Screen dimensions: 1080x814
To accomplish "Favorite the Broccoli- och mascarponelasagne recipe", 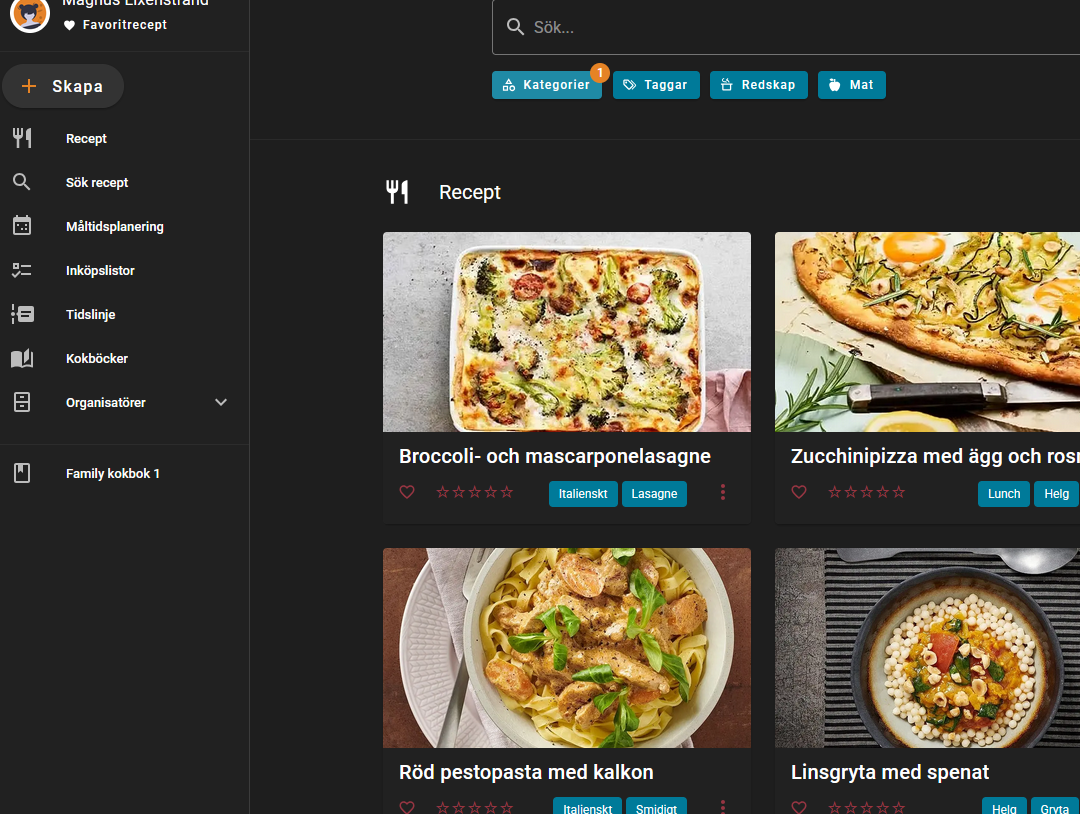I will [x=407, y=492].
